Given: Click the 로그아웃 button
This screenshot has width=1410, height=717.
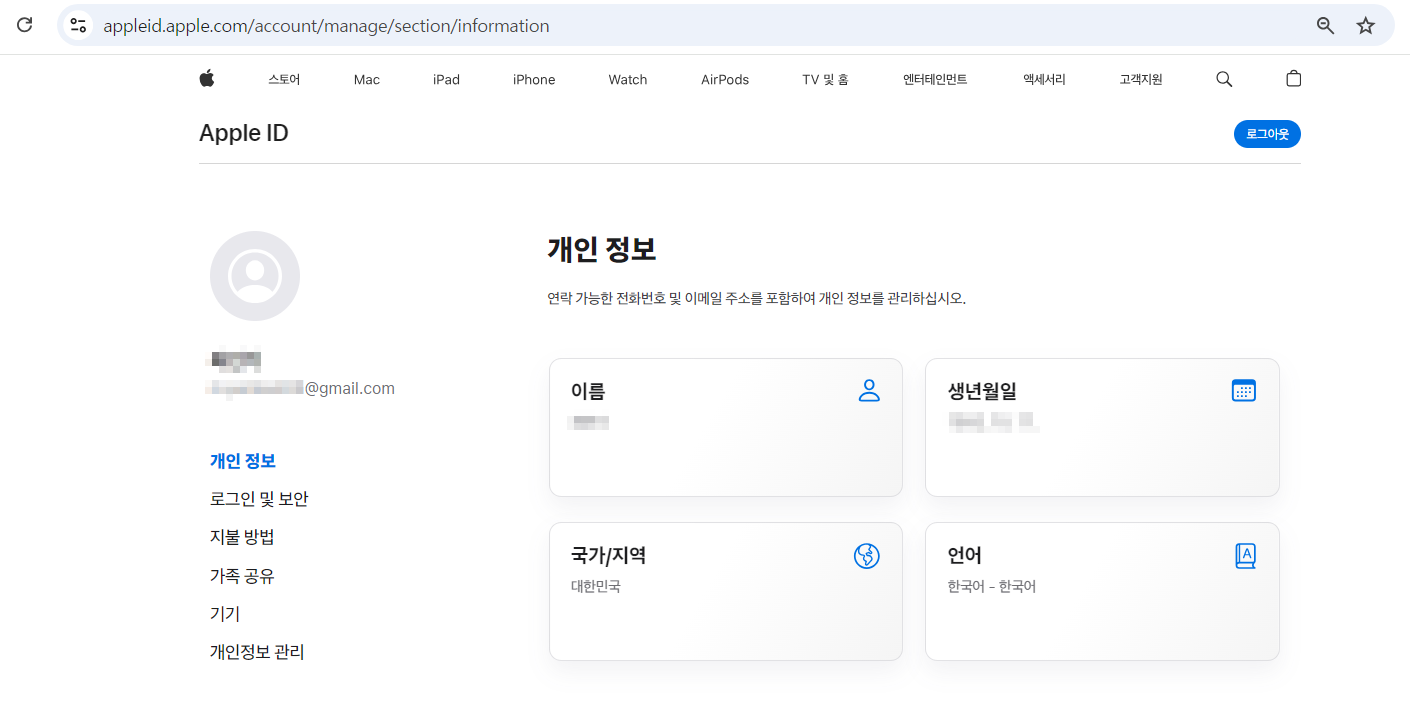Looking at the screenshot, I should tap(1267, 134).
